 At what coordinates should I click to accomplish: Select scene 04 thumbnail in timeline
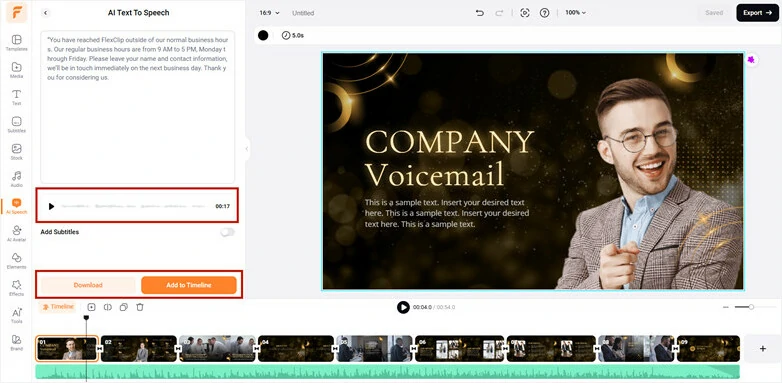point(296,348)
